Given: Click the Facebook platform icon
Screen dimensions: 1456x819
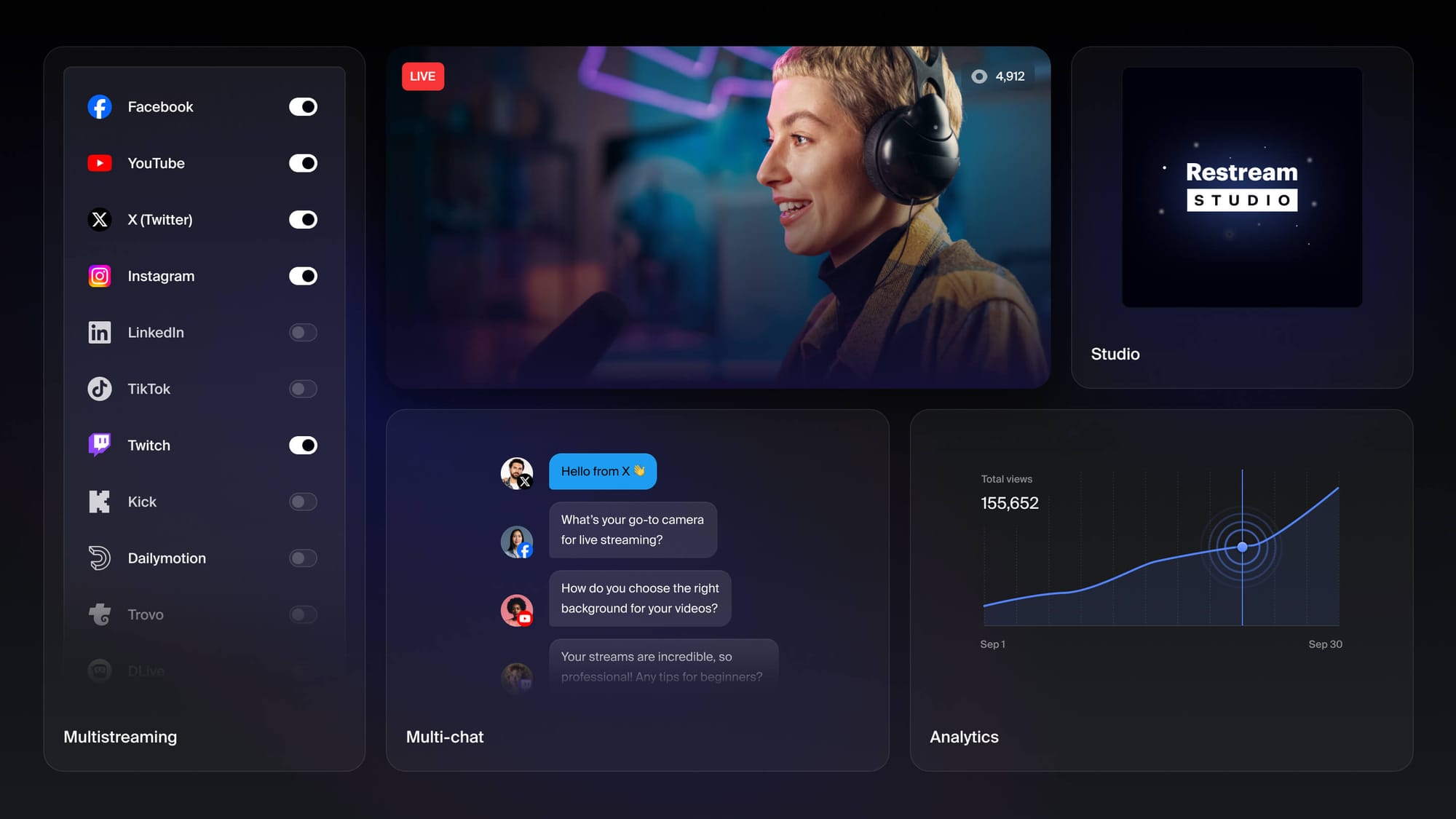Looking at the screenshot, I should [x=99, y=106].
